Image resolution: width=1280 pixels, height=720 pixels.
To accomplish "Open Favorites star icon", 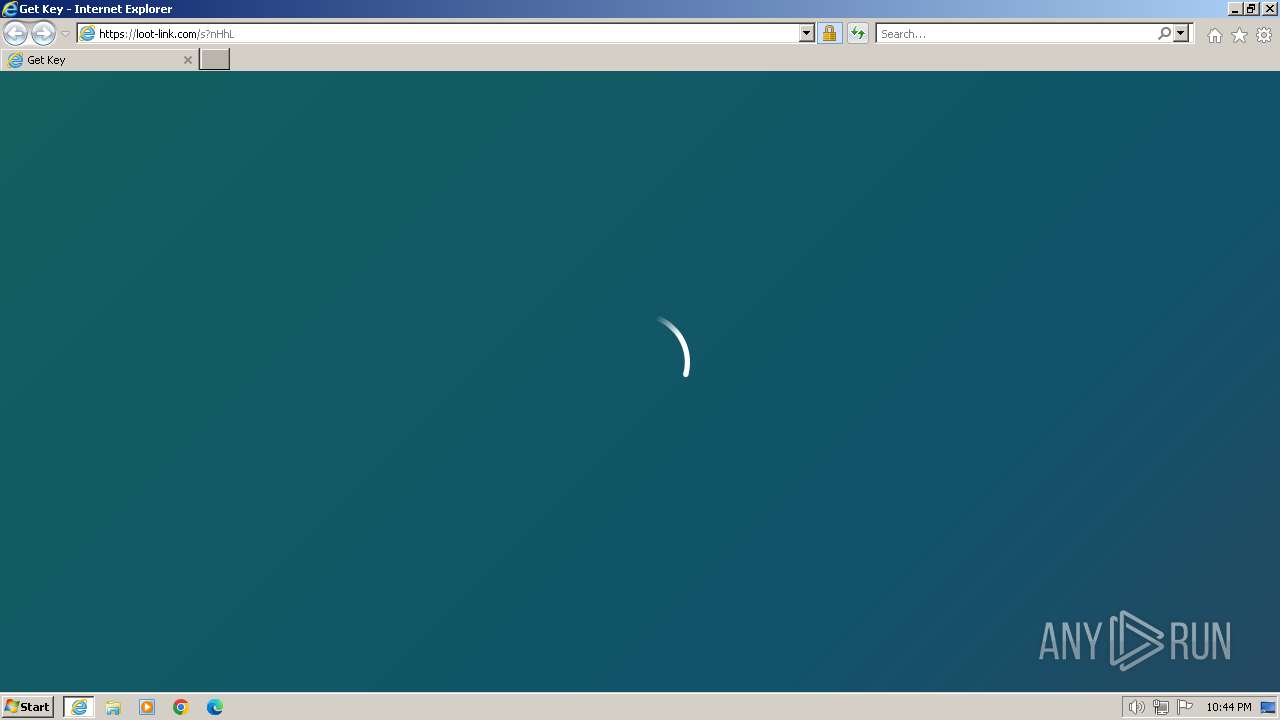I will [x=1239, y=35].
